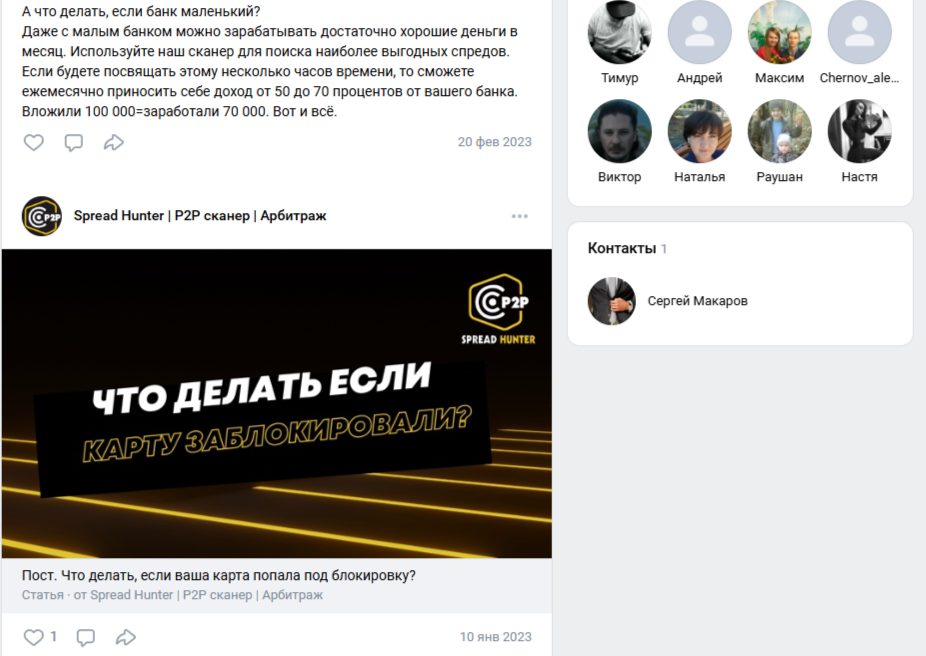Open article about card попала под блокировку
This screenshot has width=926, height=656.
tap(219, 575)
